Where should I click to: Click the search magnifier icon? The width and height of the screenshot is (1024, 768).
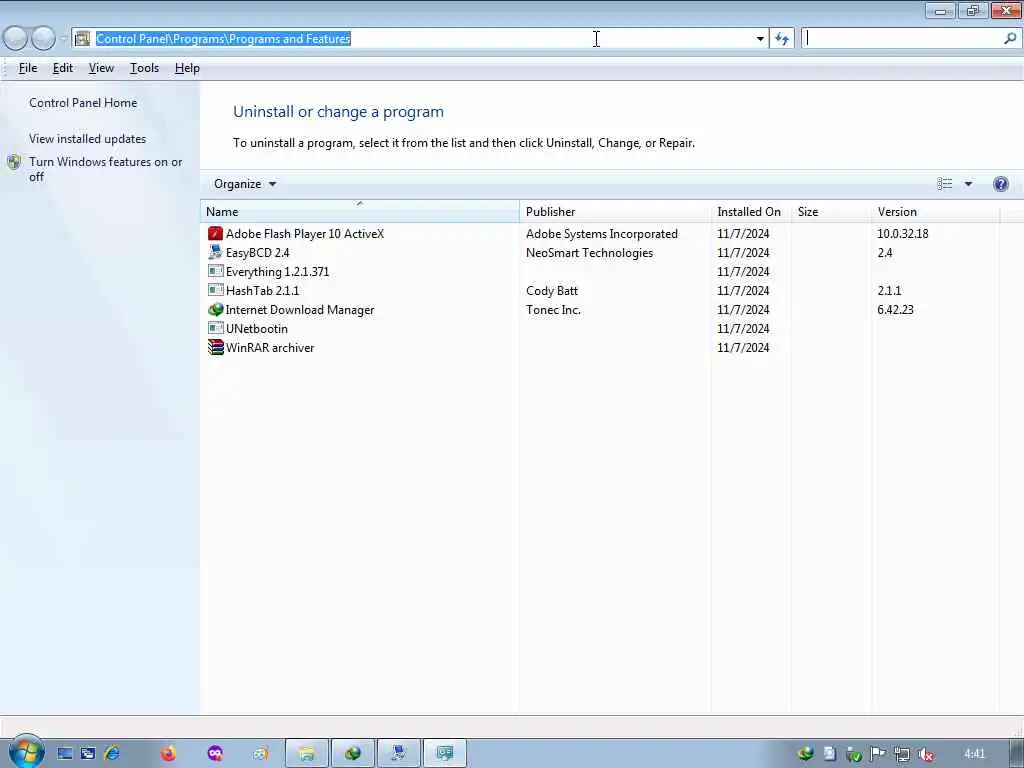click(x=1010, y=39)
